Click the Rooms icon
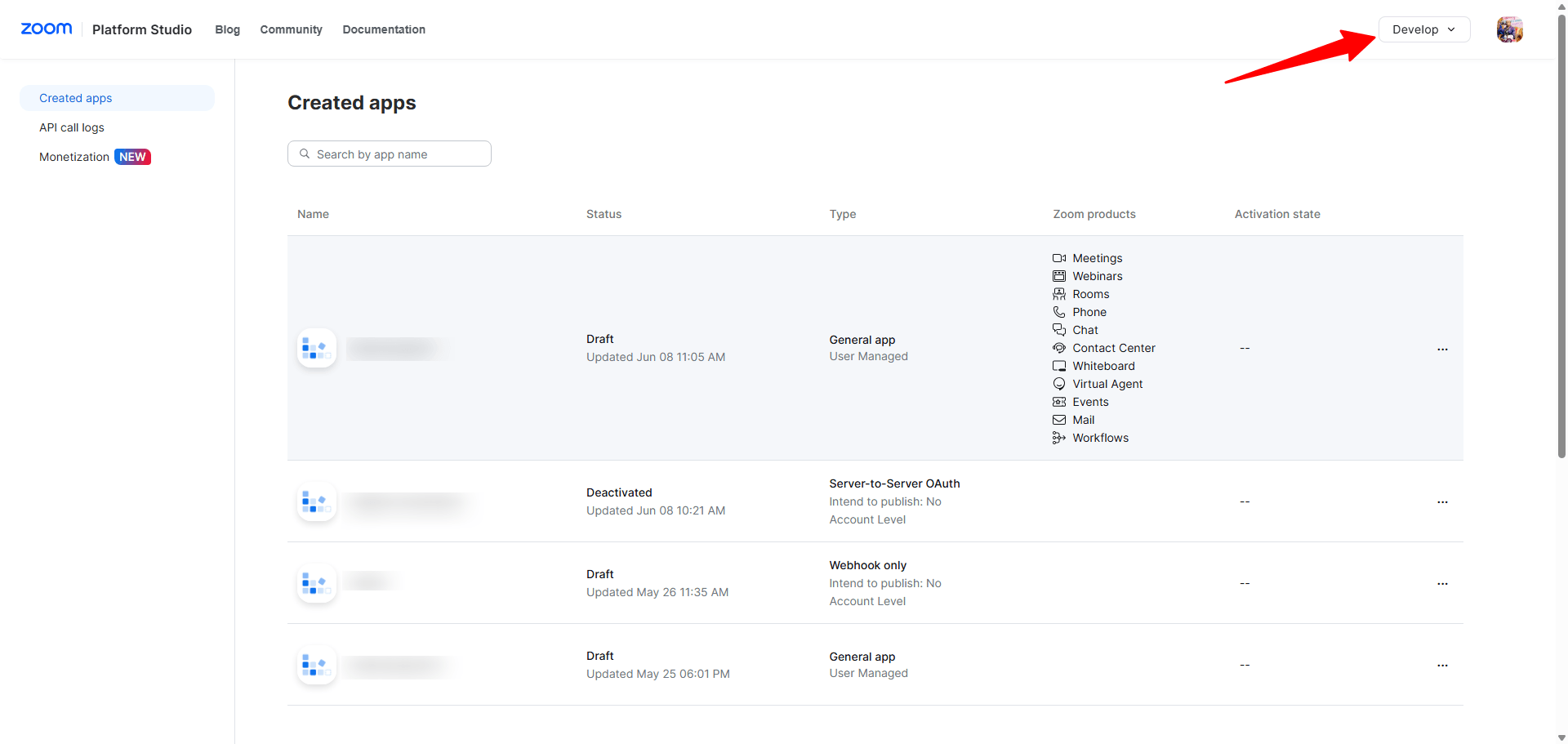 tap(1059, 294)
